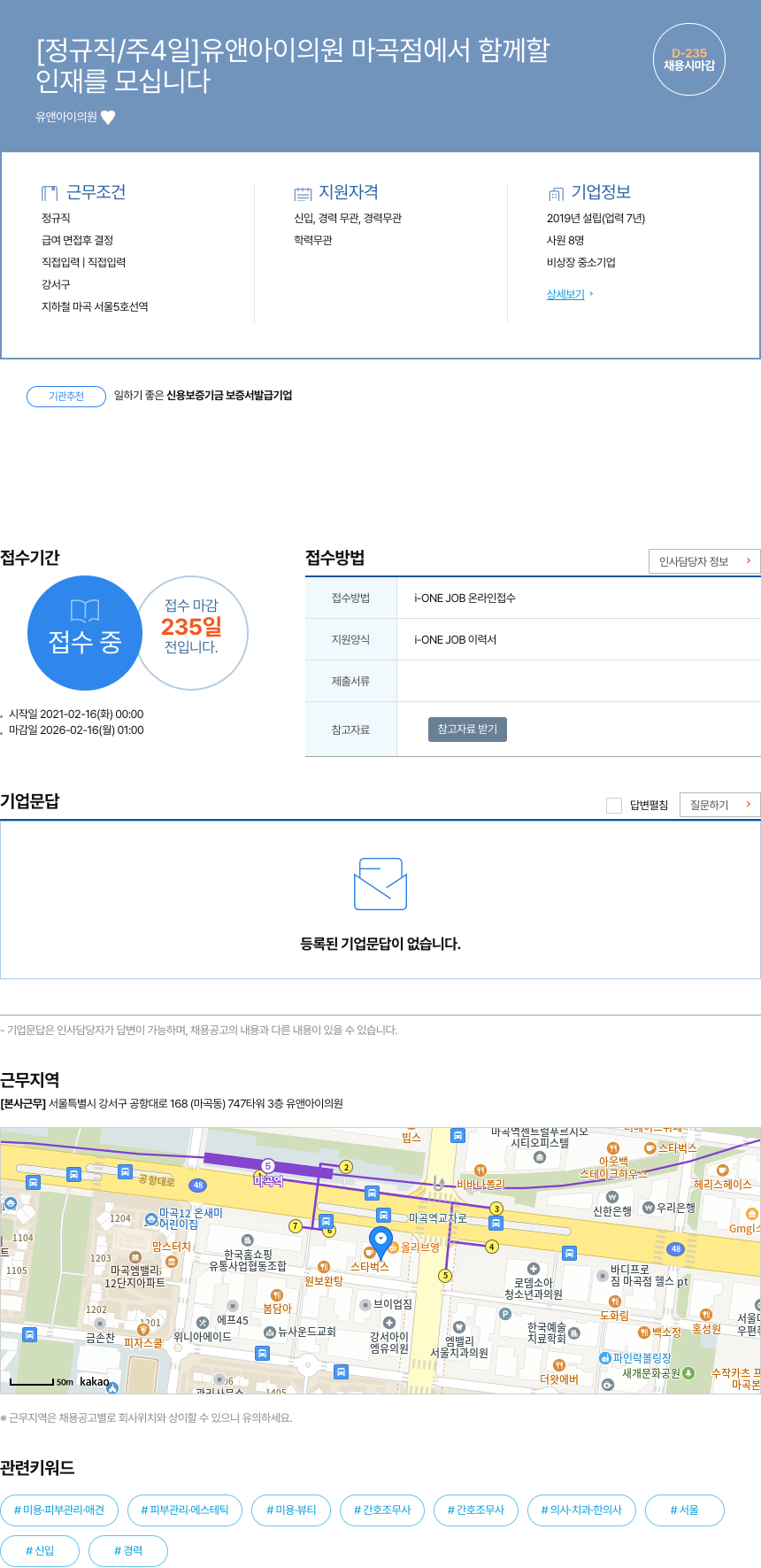This screenshot has height=1568, width=761.
Task: Click the heart favorite icon next to 유앤아이의원
Action: [x=108, y=117]
